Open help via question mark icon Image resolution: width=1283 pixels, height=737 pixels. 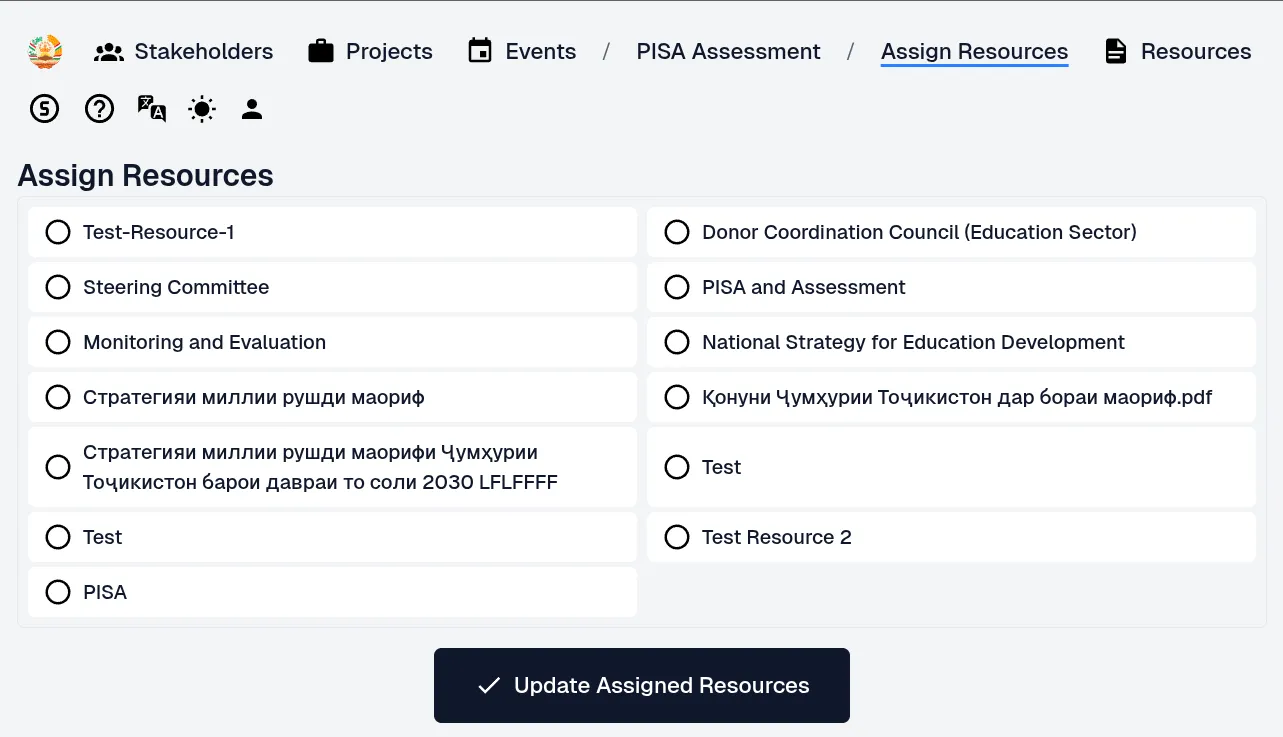coord(99,109)
